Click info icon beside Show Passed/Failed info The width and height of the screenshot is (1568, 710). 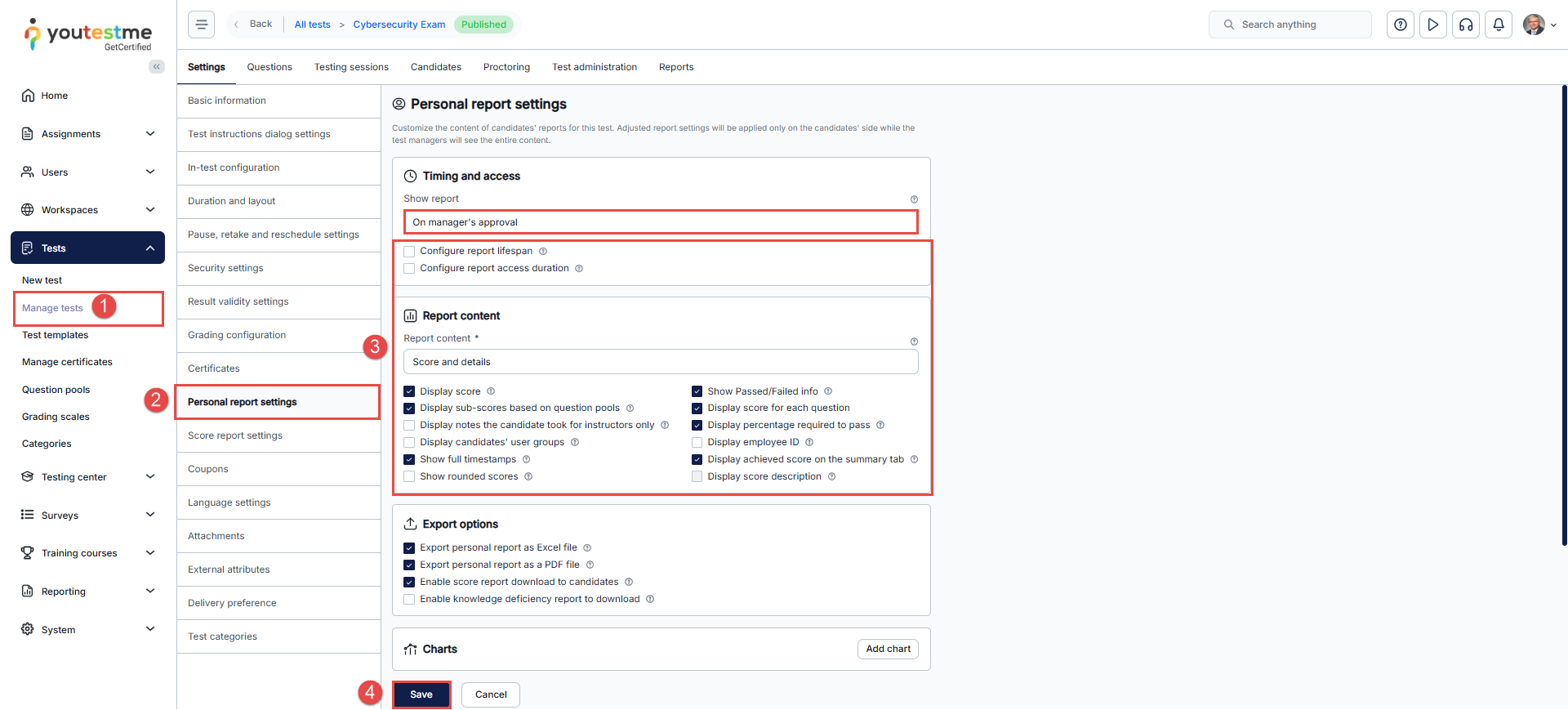pos(828,391)
